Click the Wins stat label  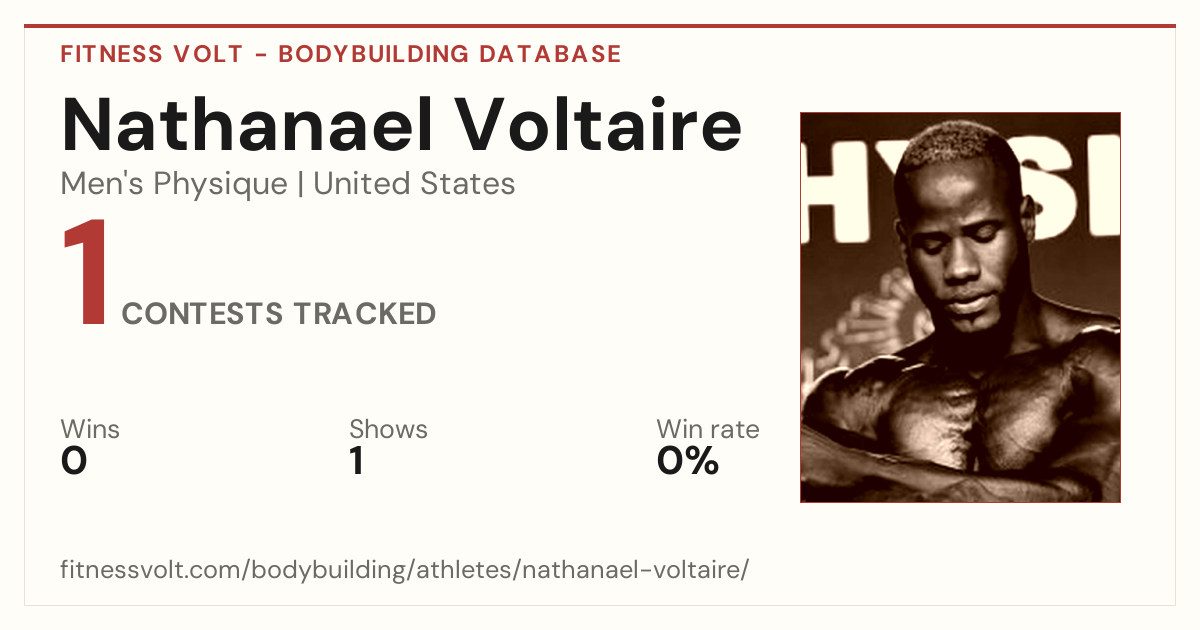(x=90, y=430)
